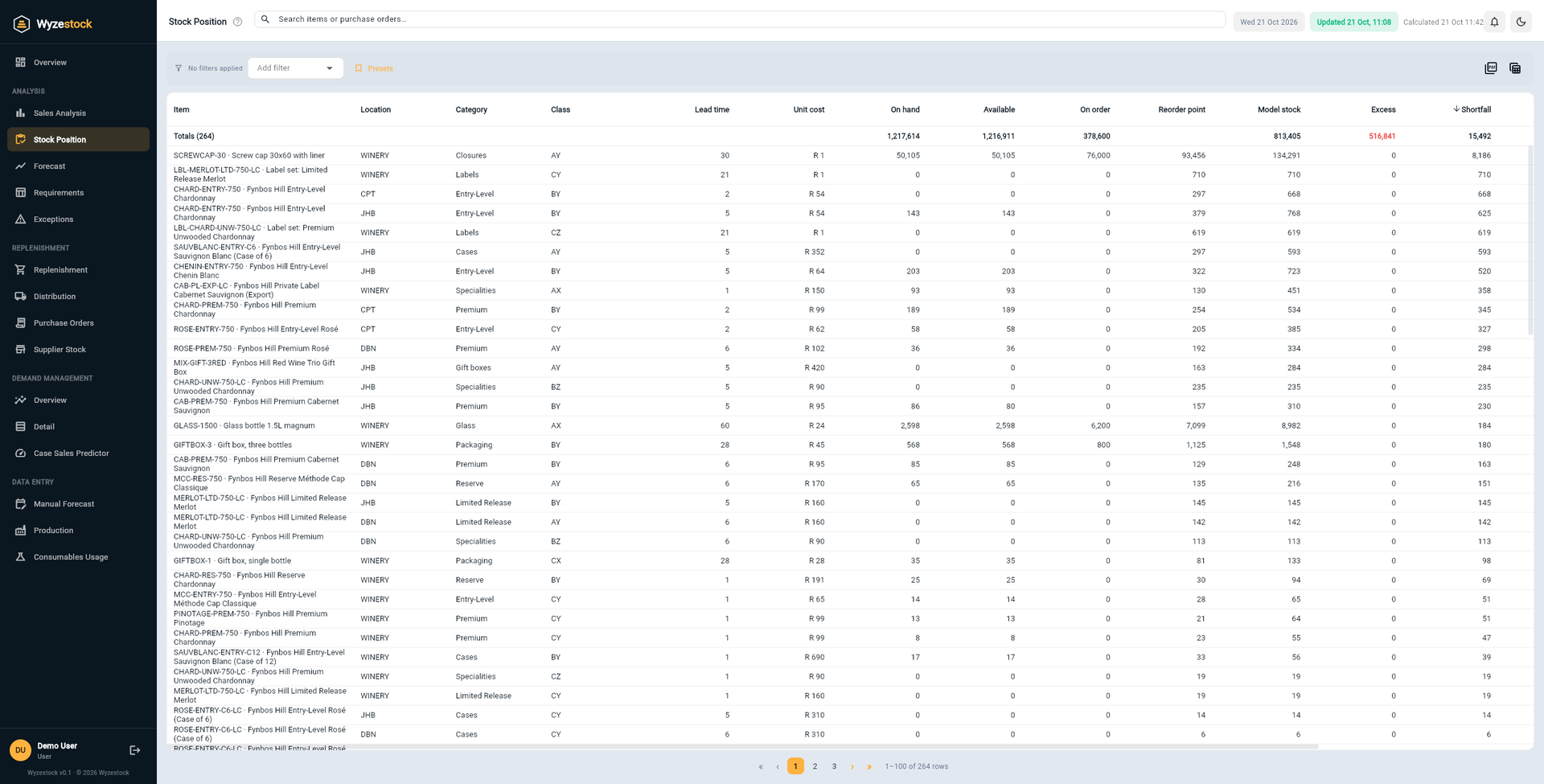Select SCREWCAP-30 Screw cap item row
This screenshot has height=784, width=1544.
pos(848,155)
